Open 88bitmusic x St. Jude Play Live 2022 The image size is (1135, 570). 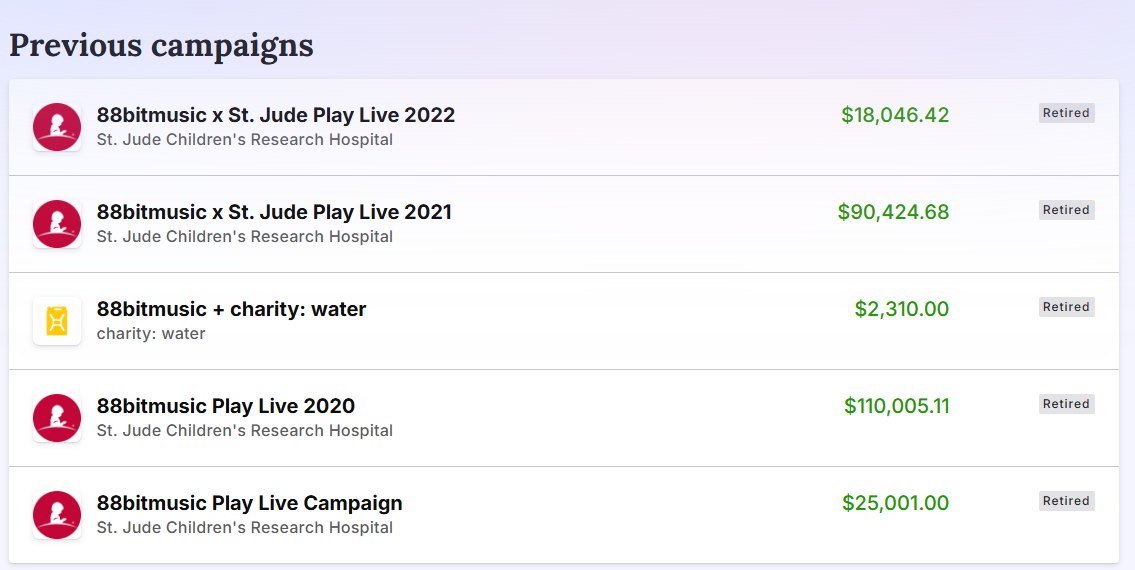click(275, 115)
